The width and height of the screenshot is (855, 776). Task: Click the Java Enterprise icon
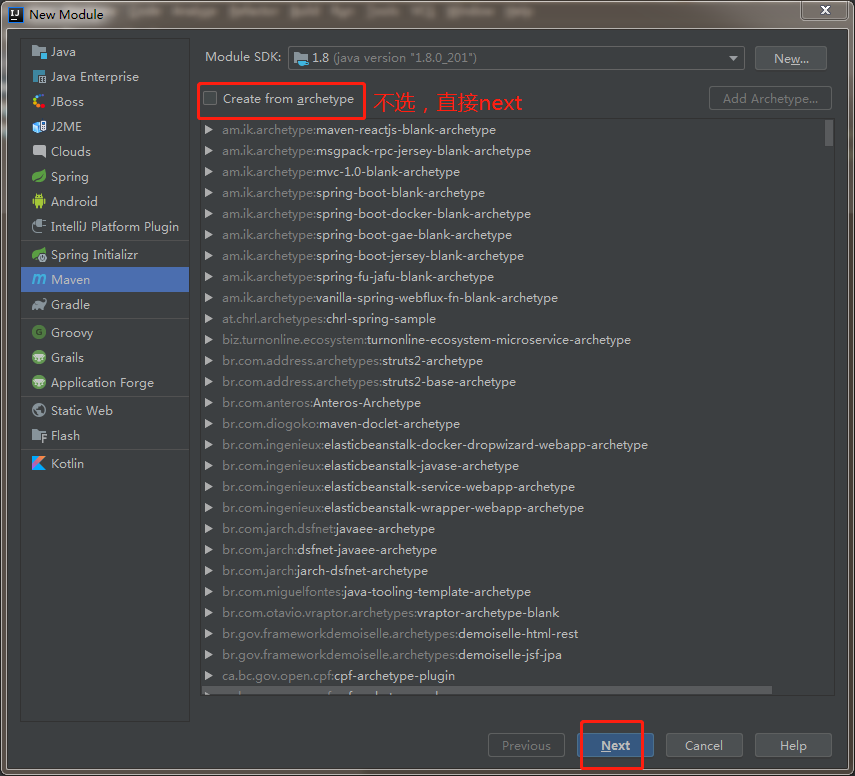point(39,77)
